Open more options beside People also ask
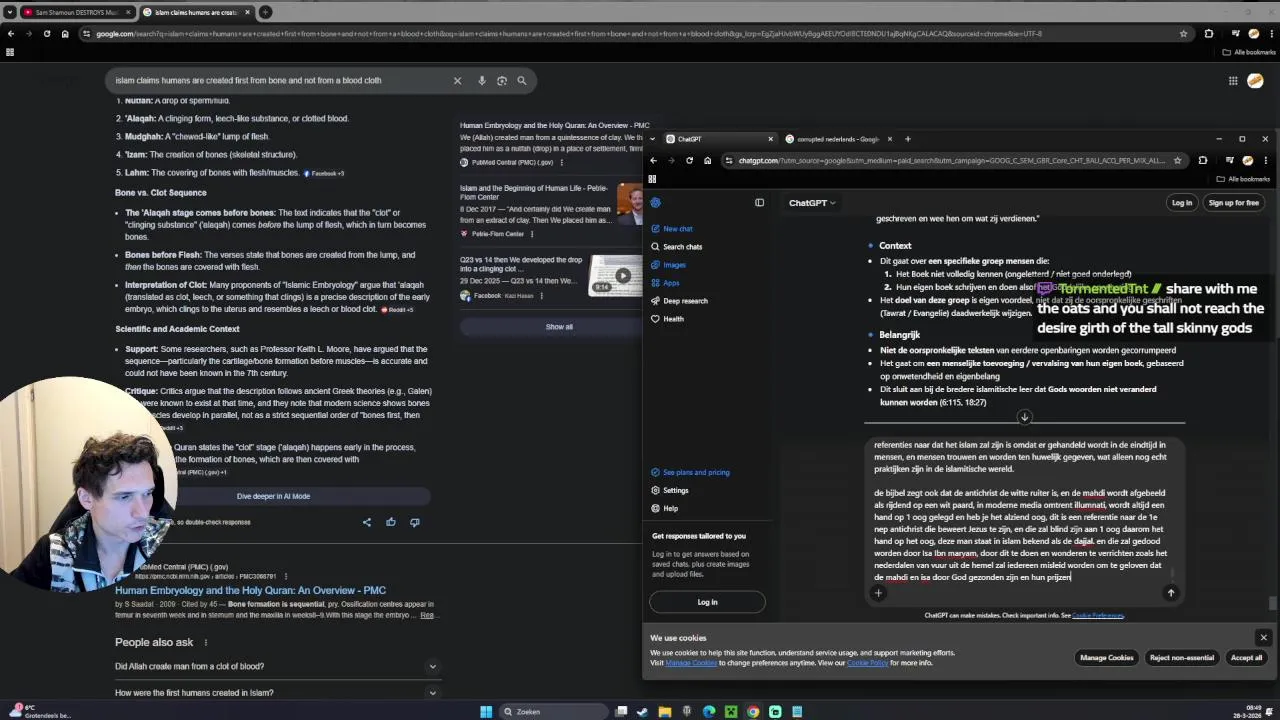 (x=206, y=642)
